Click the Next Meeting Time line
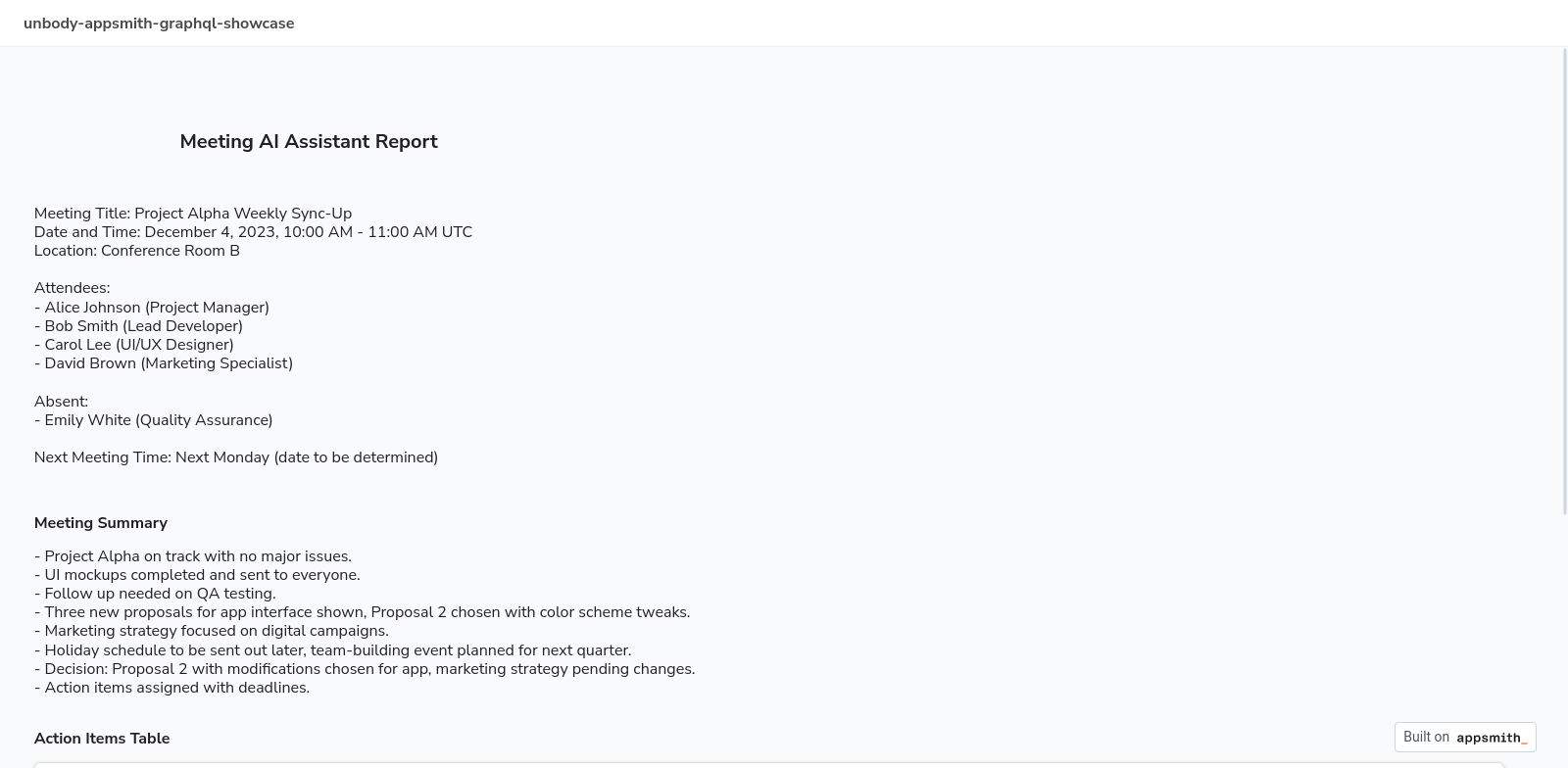Viewport: 1568px width, 768px height. point(236,457)
